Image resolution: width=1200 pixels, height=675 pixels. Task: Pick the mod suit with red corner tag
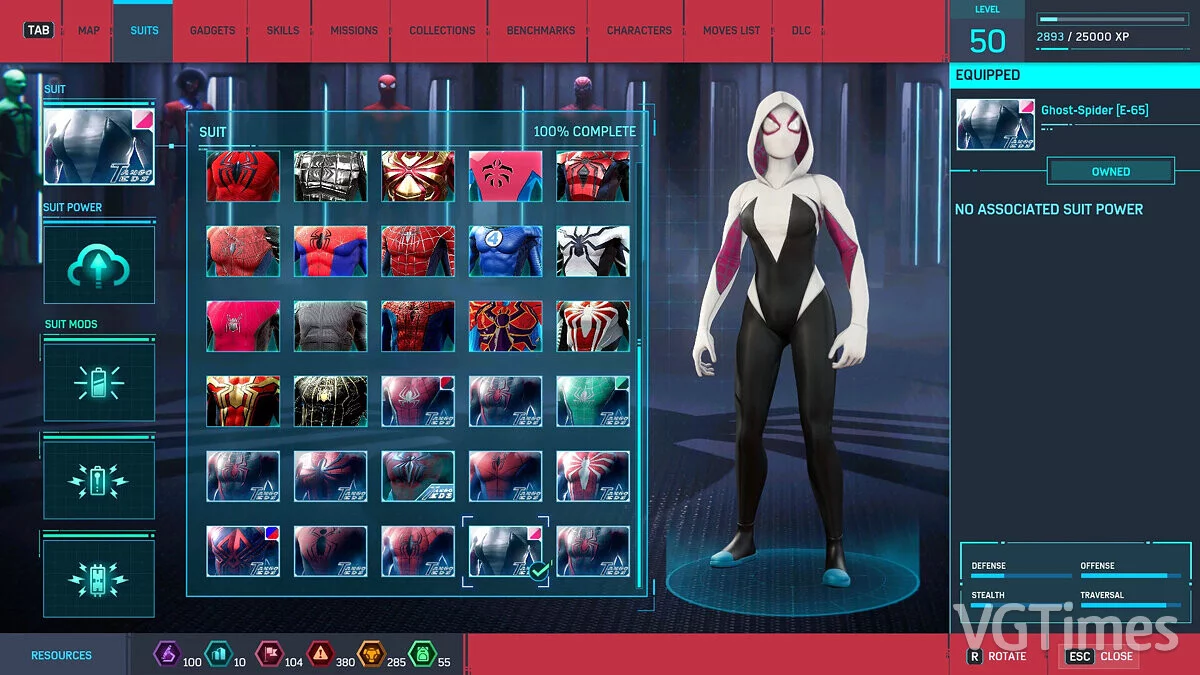point(418,401)
